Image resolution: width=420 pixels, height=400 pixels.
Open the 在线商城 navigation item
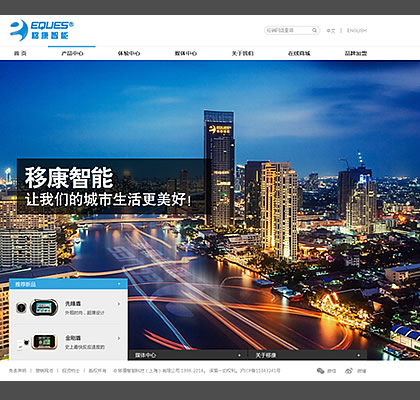click(299, 53)
